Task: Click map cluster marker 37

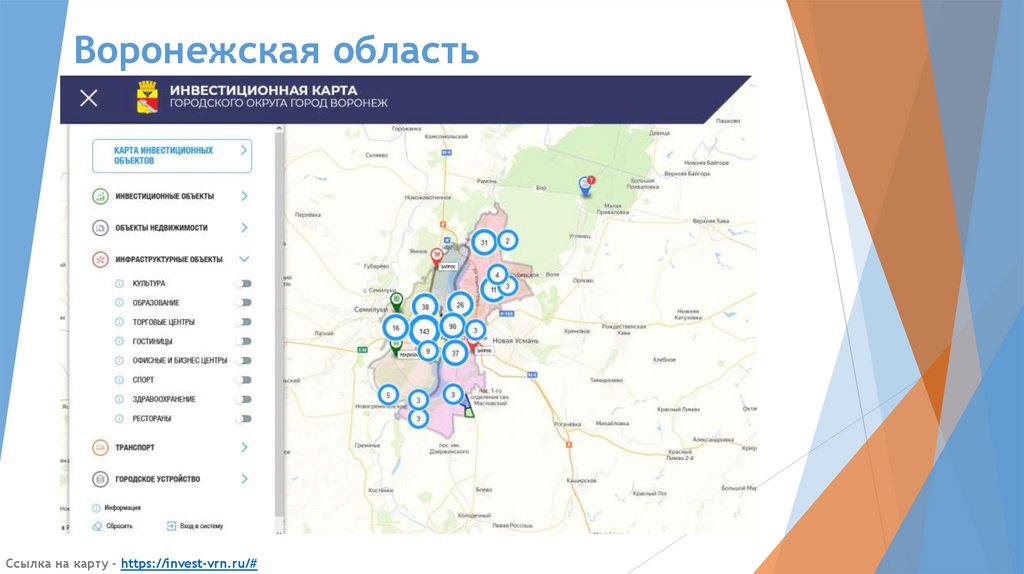Action: click(455, 353)
